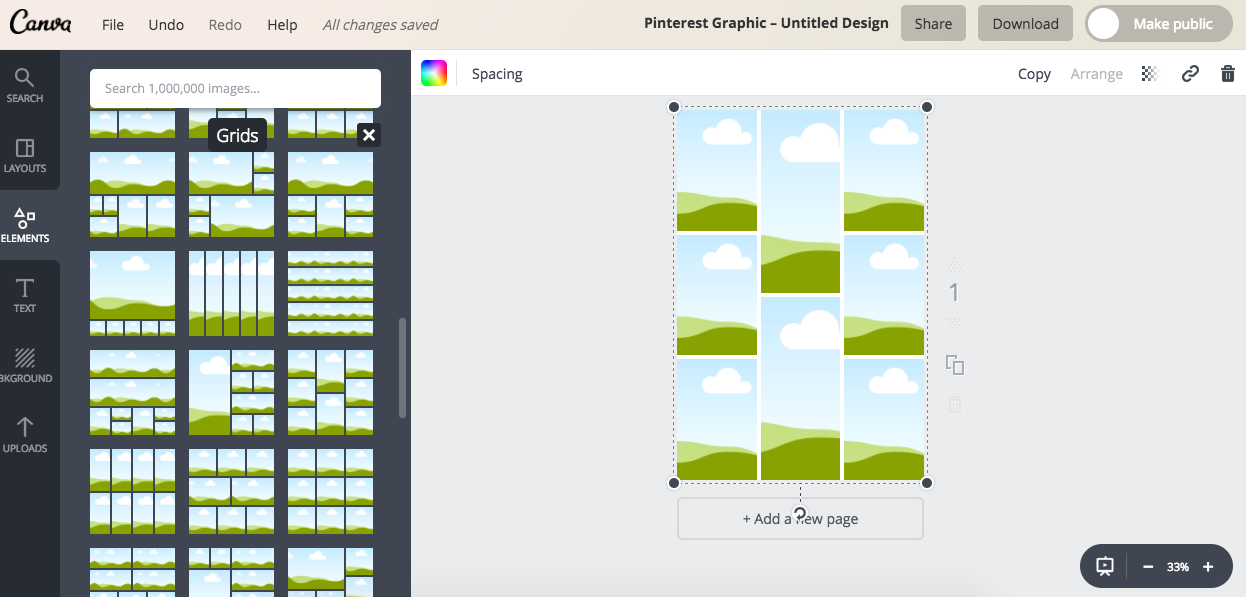Open the Search tab in the sidebar
This screenshot has width=1246, height=597.
pyautogui.click(x=25, y=86)
